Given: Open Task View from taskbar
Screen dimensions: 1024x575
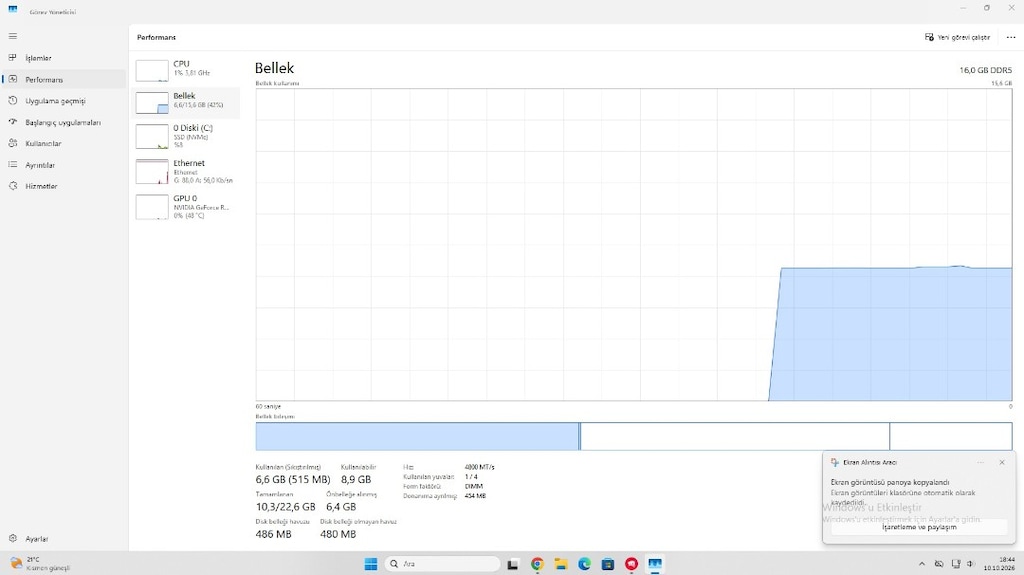Looking at the screenshot, I should point(513,564).
